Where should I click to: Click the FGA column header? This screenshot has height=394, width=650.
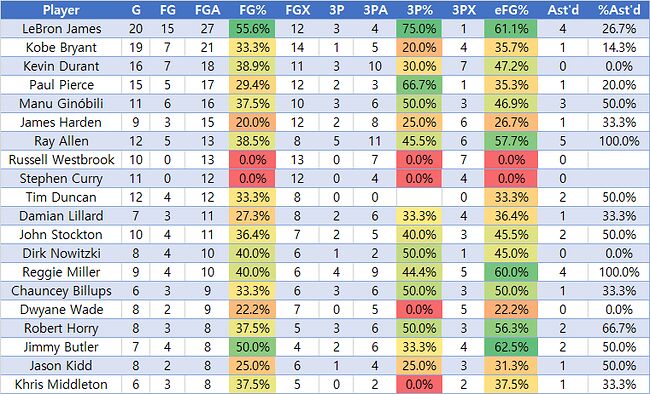(207, 10)
